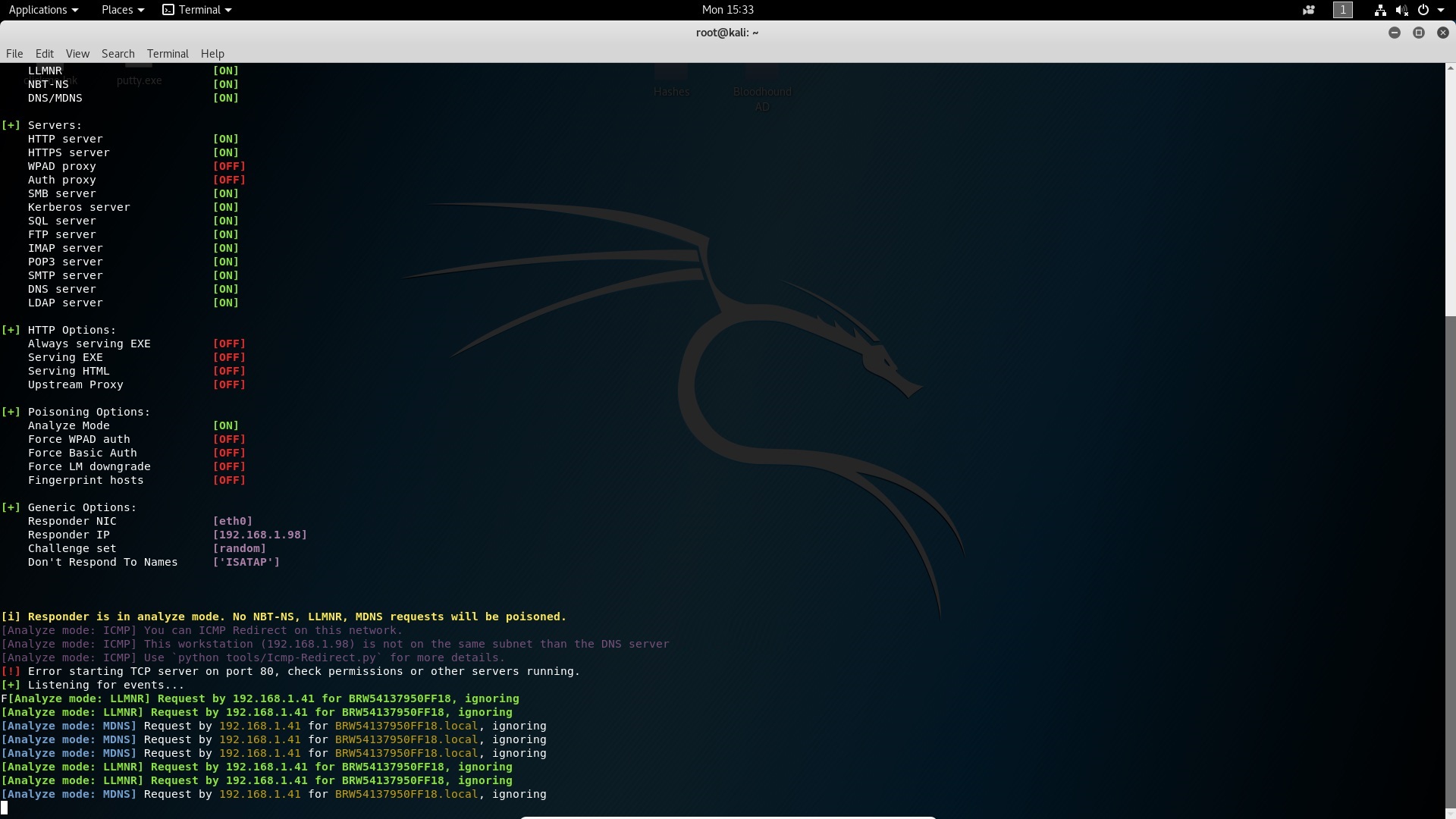The height and width of the screenshot is (819, 1456).
Task: Click the root@kali: ~ window title
Action: pyautogui.click(x=727, y=33)
